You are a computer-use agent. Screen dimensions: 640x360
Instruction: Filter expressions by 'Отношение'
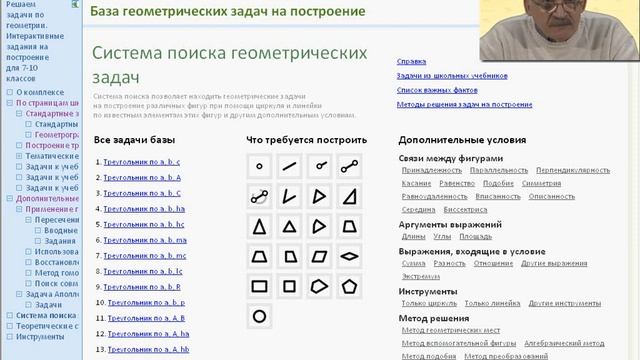(493, 263)
